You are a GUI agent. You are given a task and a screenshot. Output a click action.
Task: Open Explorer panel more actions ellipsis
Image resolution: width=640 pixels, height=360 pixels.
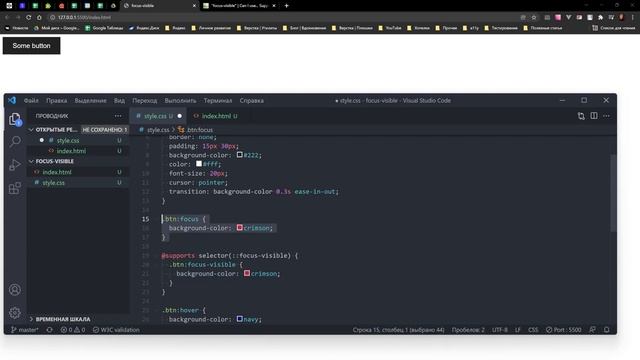tap(118, 116)
